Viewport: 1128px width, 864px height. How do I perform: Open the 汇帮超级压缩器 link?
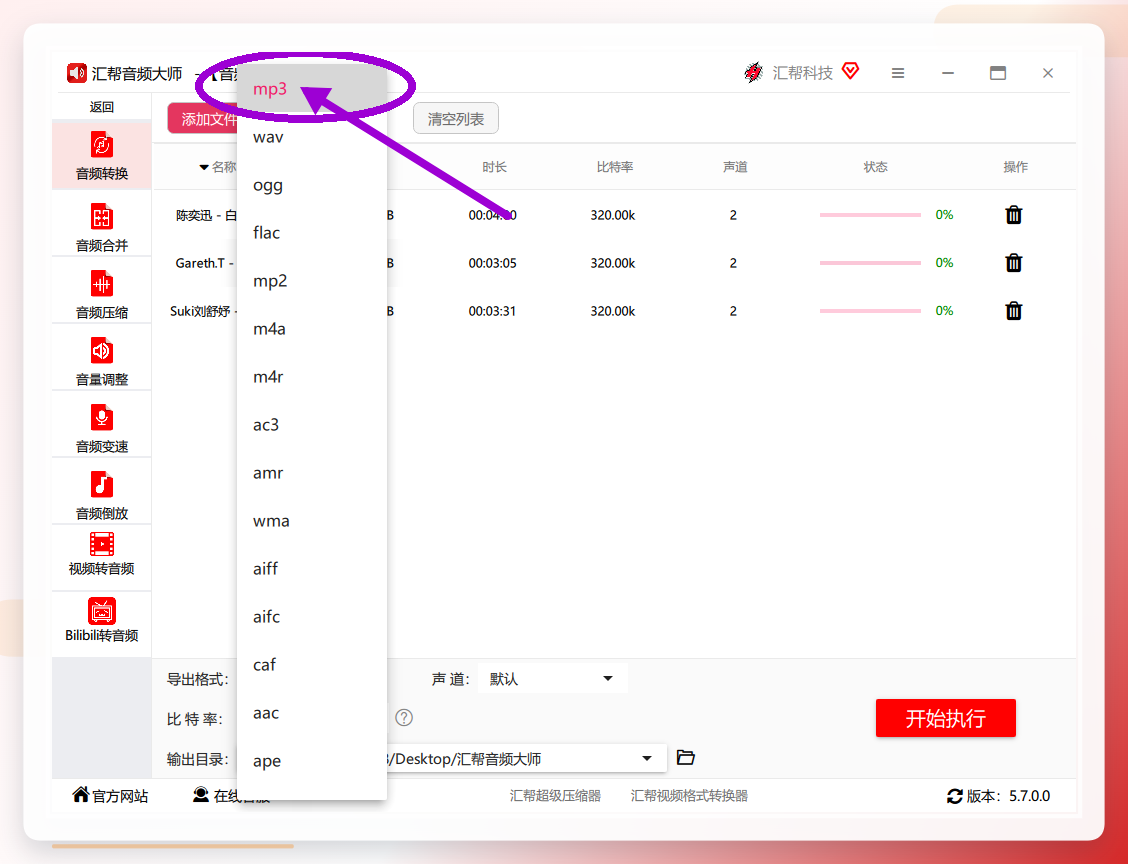[555, 796]
